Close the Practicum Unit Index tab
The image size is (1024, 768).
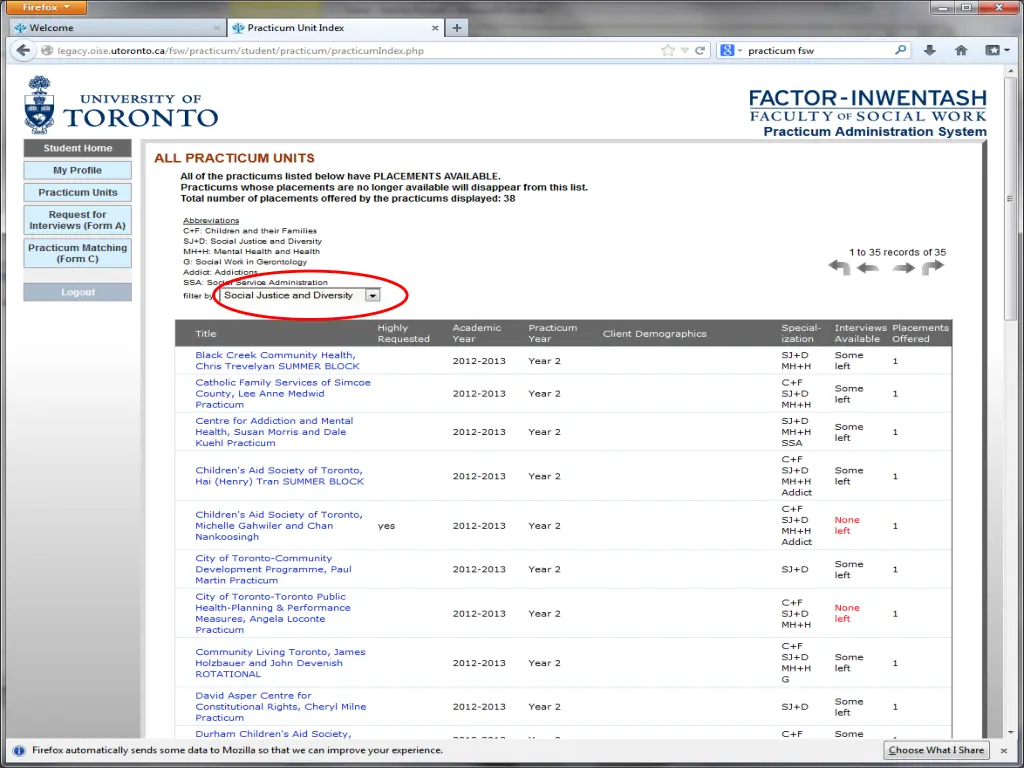(x=435, y=28)
